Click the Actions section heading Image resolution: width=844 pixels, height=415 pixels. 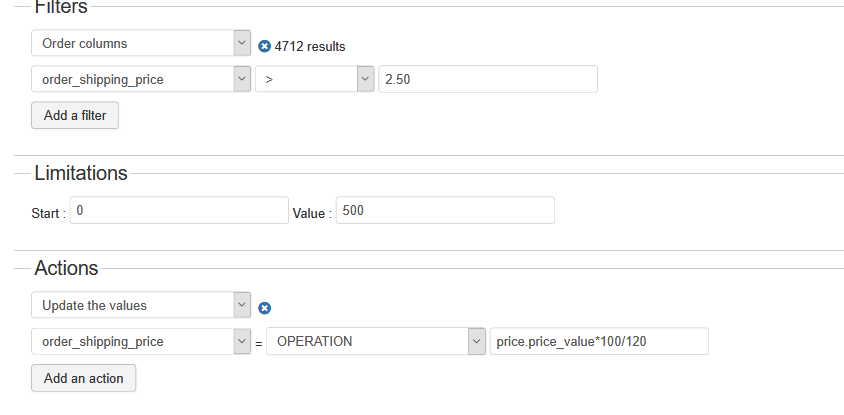[x=66, y=268]
